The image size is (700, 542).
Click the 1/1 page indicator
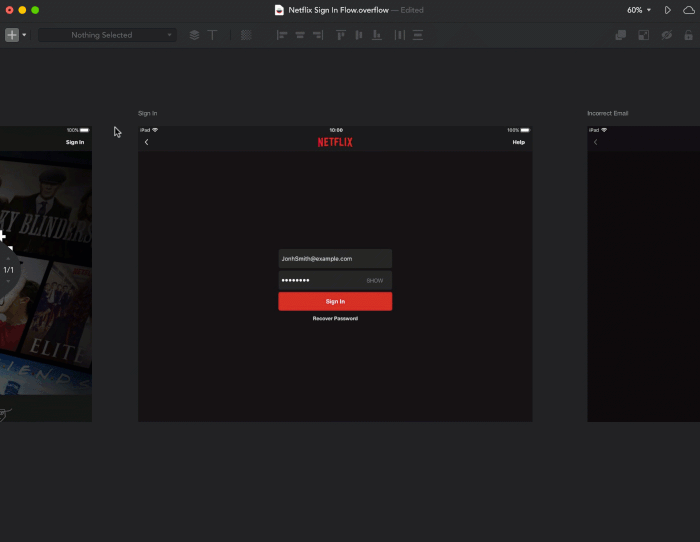click(x=8, y=270)
